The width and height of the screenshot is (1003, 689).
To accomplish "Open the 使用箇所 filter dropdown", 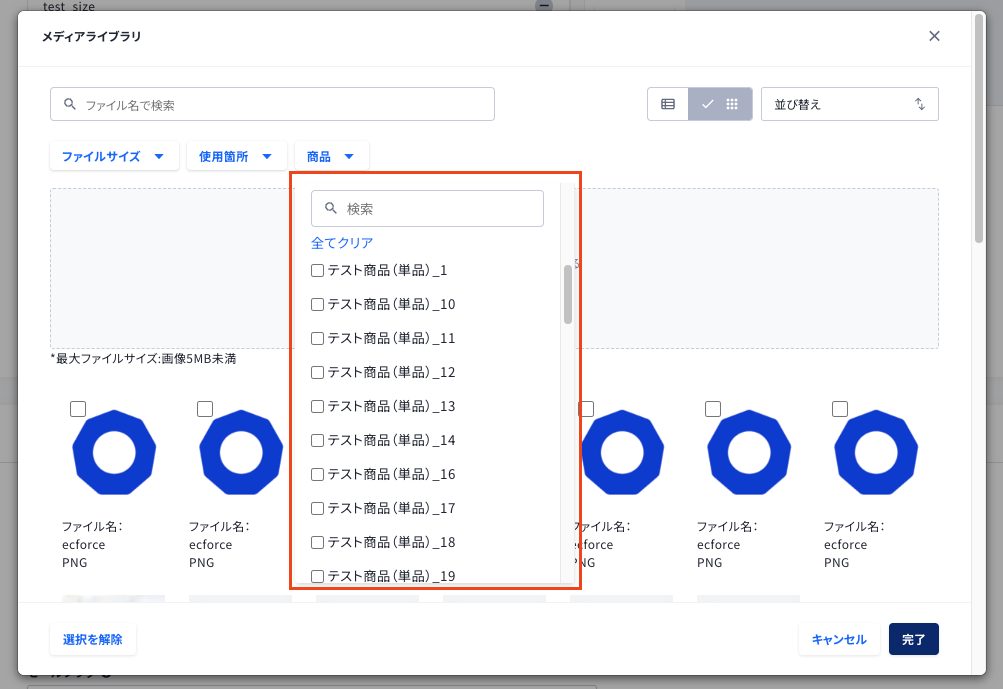I will 236,156.
